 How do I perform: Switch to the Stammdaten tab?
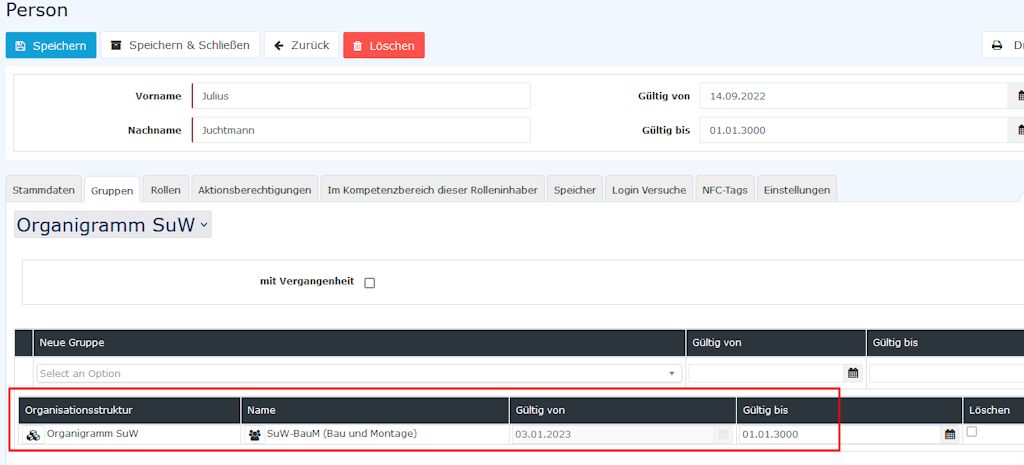[43, 190]
